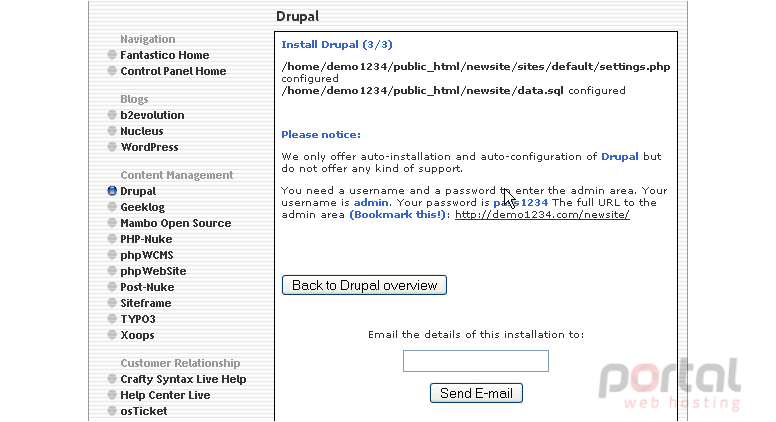Click the 'Install Drupal (3/3)' heading

(x=337, y=45)
